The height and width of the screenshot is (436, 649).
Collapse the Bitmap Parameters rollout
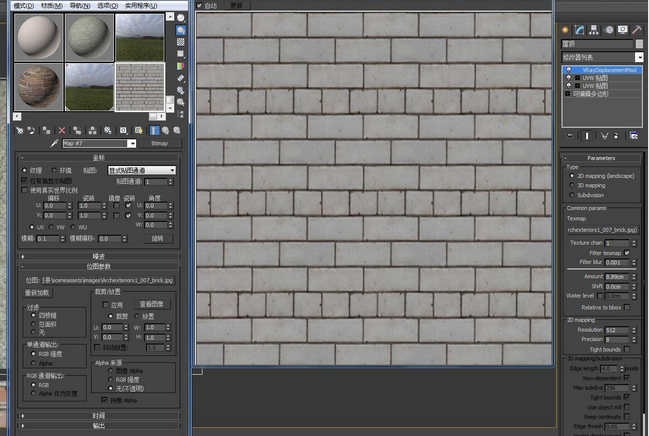coord(99,266)
